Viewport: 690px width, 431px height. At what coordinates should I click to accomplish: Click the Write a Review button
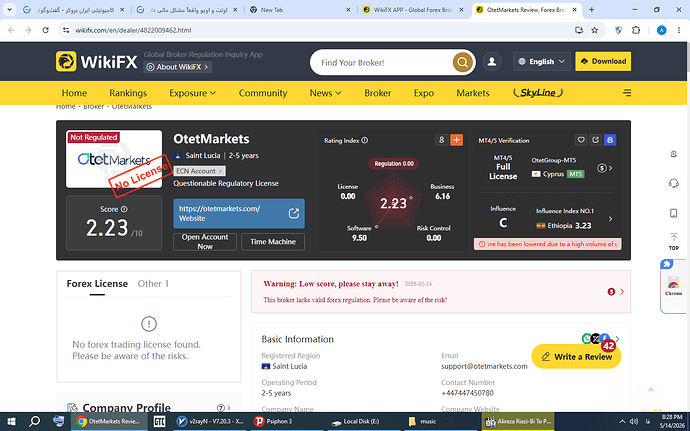point(576,357)
